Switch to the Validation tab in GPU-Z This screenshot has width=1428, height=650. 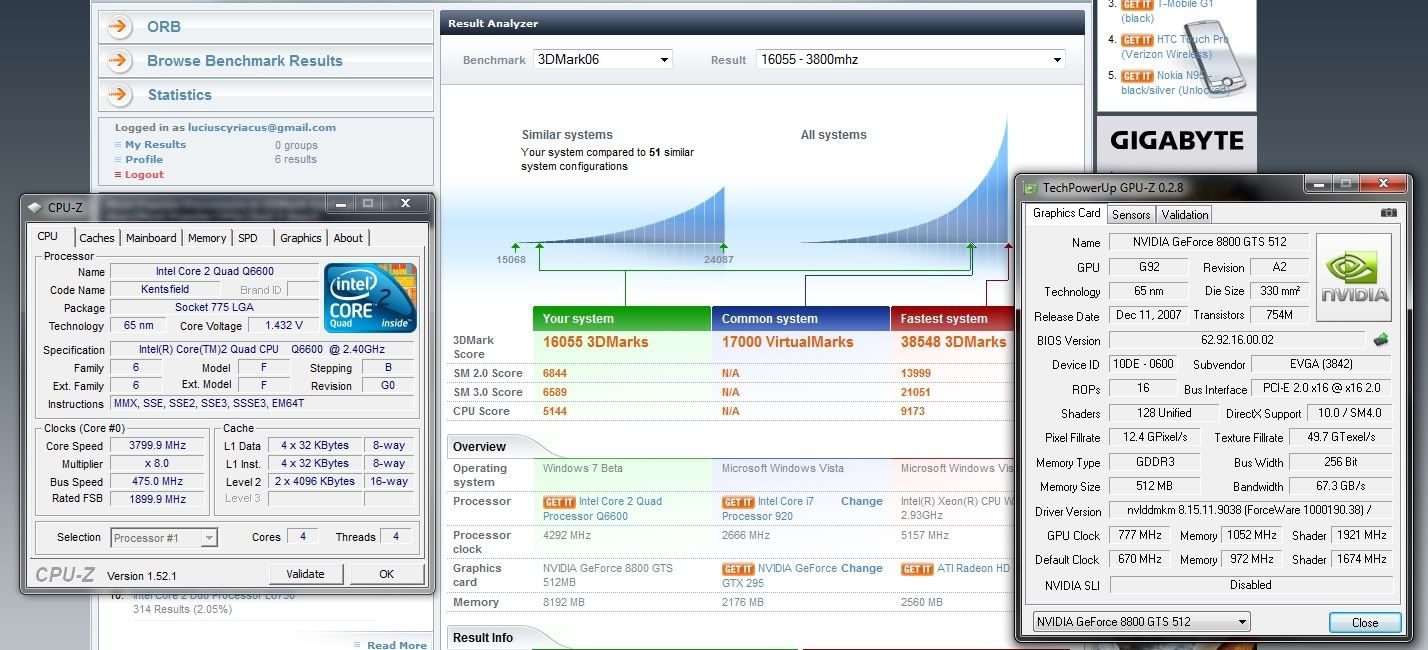[1185, 214]
